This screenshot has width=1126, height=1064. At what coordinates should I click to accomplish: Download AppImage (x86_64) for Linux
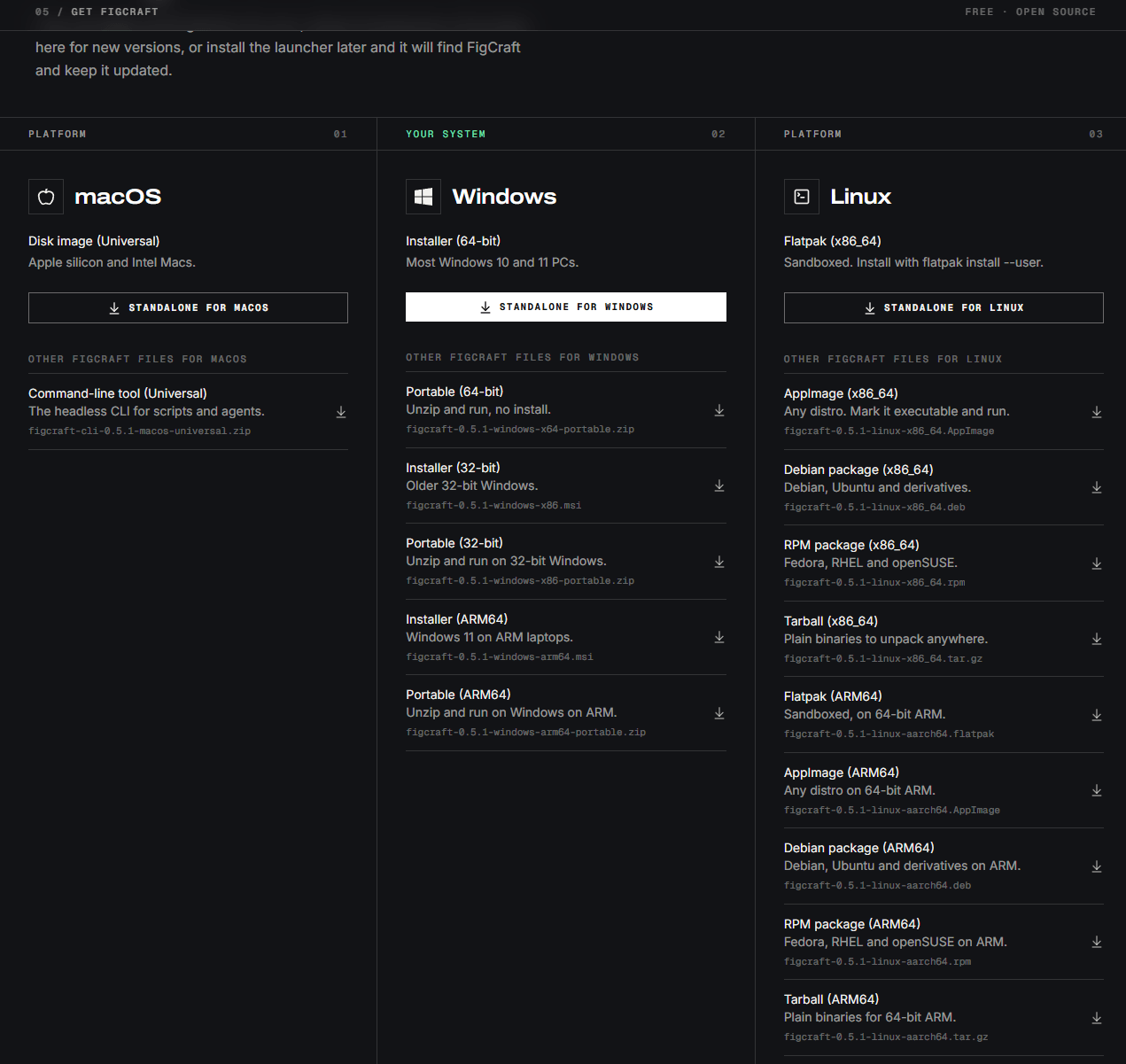(x=1097, y=412)
